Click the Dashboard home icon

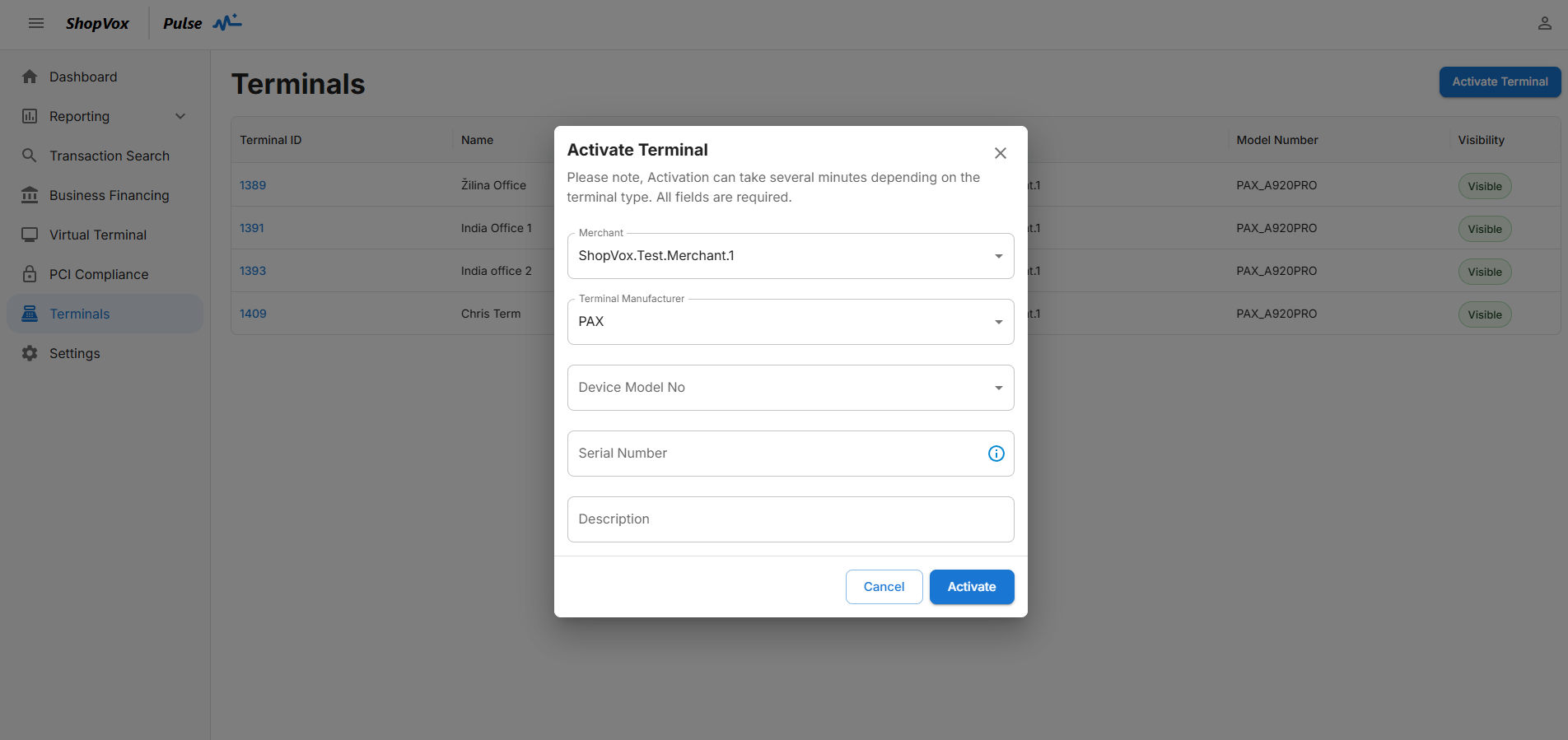coord(30,77)
